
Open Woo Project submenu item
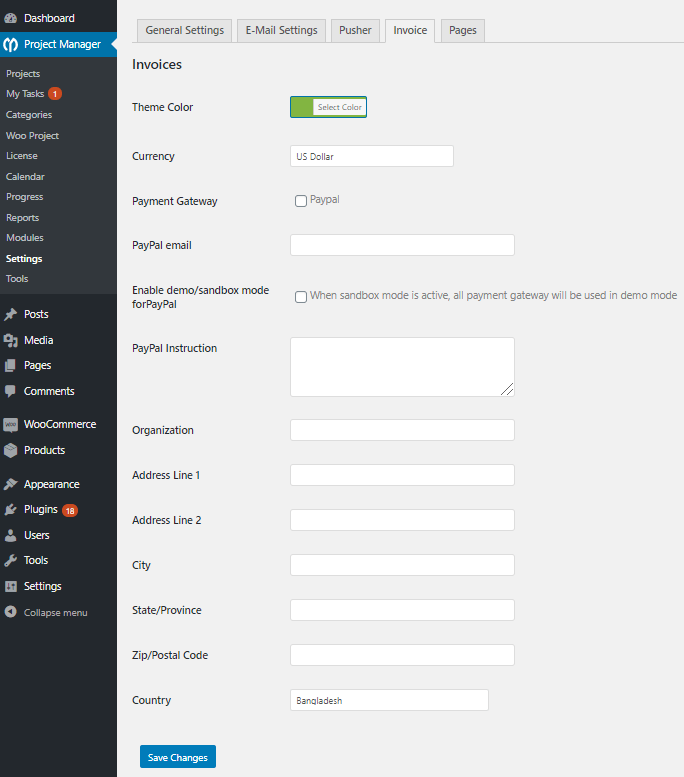(x=32, y=135)
